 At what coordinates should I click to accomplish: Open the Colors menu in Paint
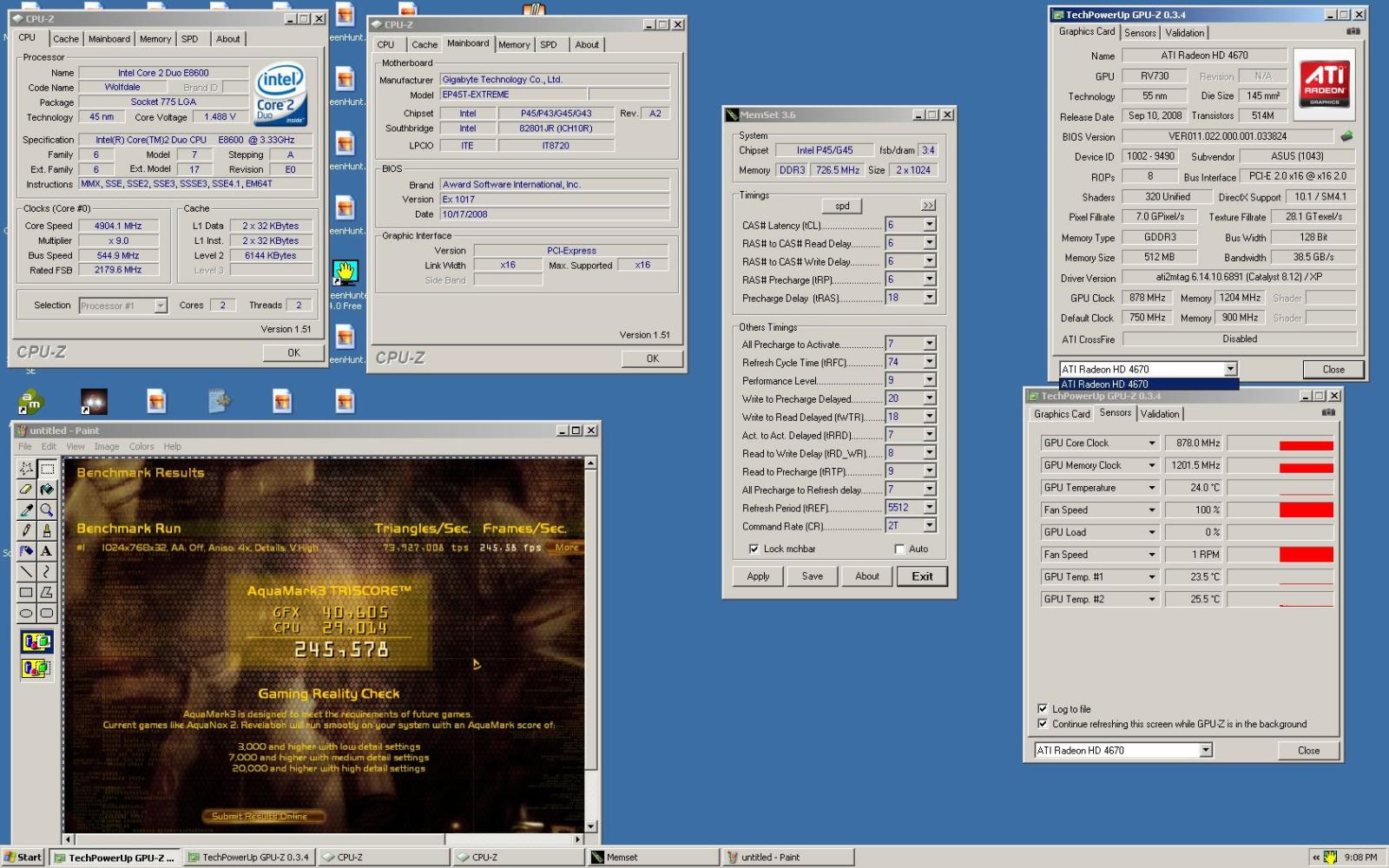click(142, 446)
